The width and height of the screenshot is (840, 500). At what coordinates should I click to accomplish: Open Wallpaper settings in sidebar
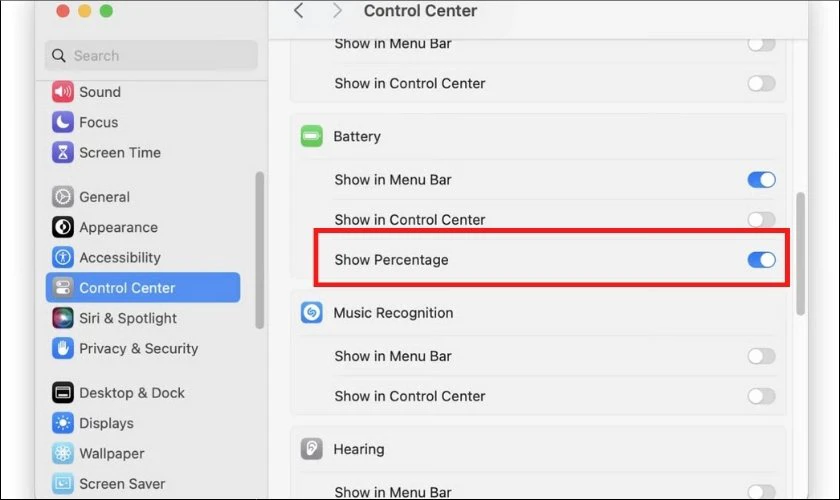112,454
